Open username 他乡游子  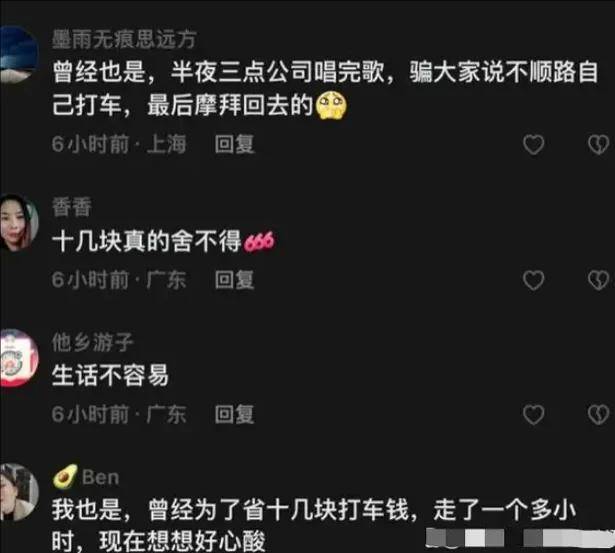pyautogui.click(x=93, y=342)
